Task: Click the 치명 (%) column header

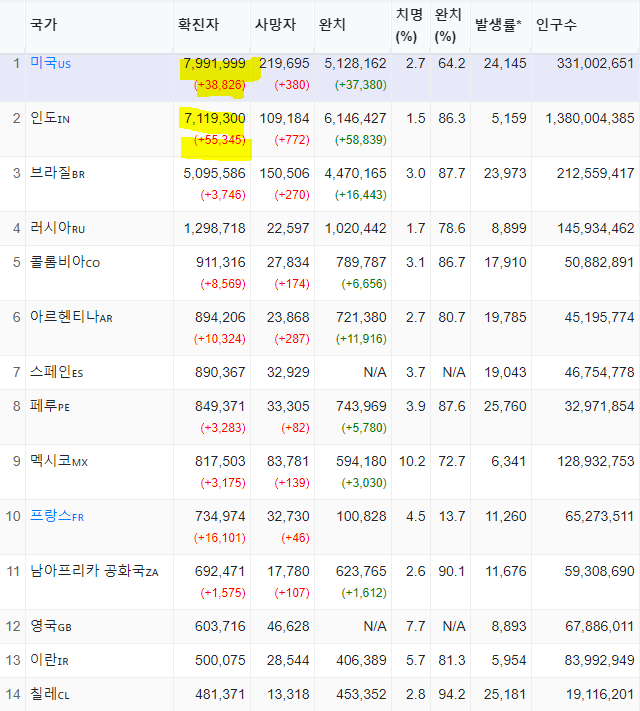Action: (409, 25)
